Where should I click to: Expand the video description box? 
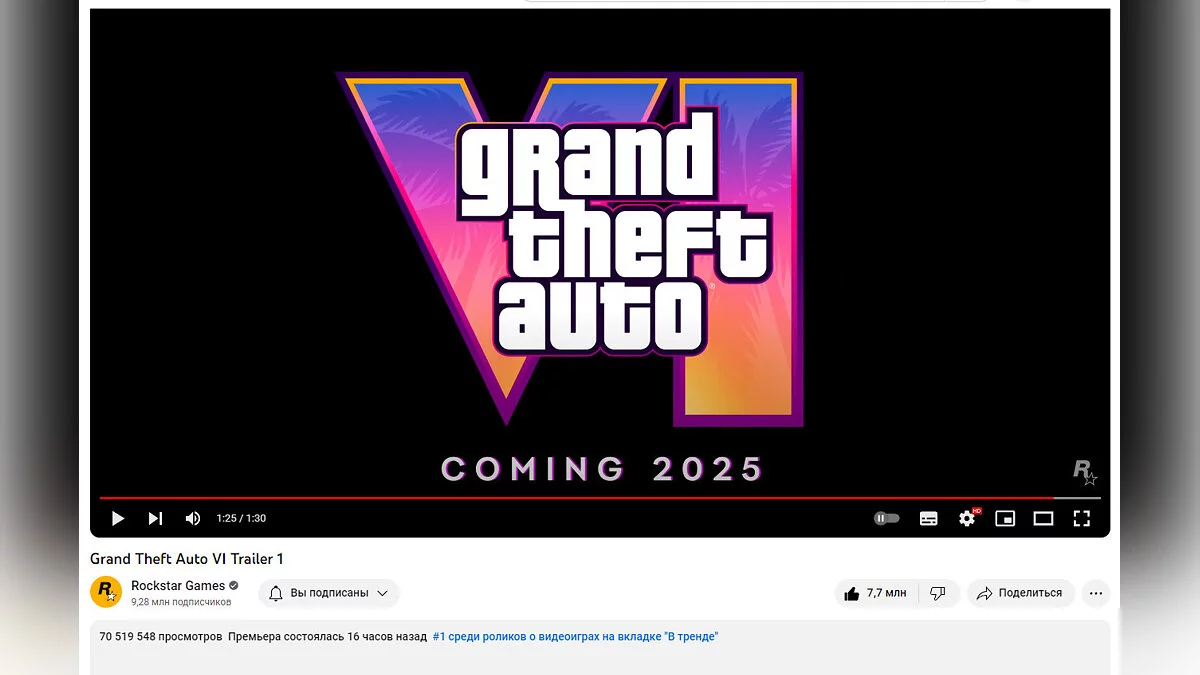(x=600, y=647)
